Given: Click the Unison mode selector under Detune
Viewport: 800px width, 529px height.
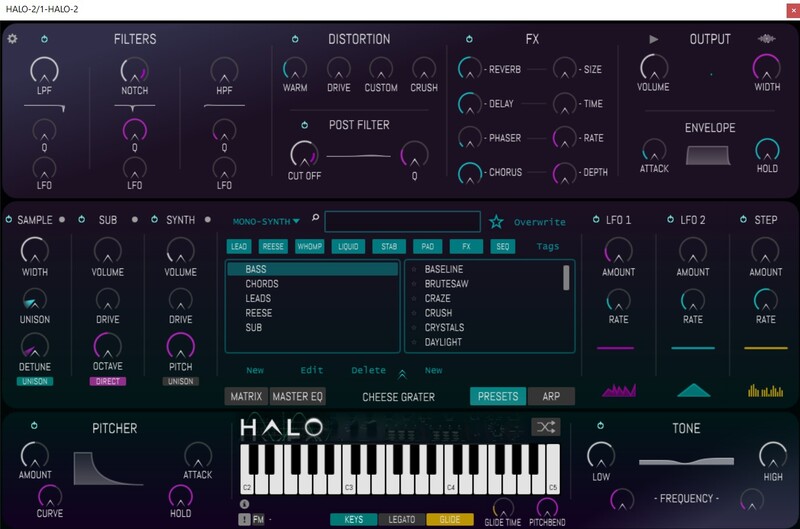Looking at the screenshot, I should click(x=35, y=381).
